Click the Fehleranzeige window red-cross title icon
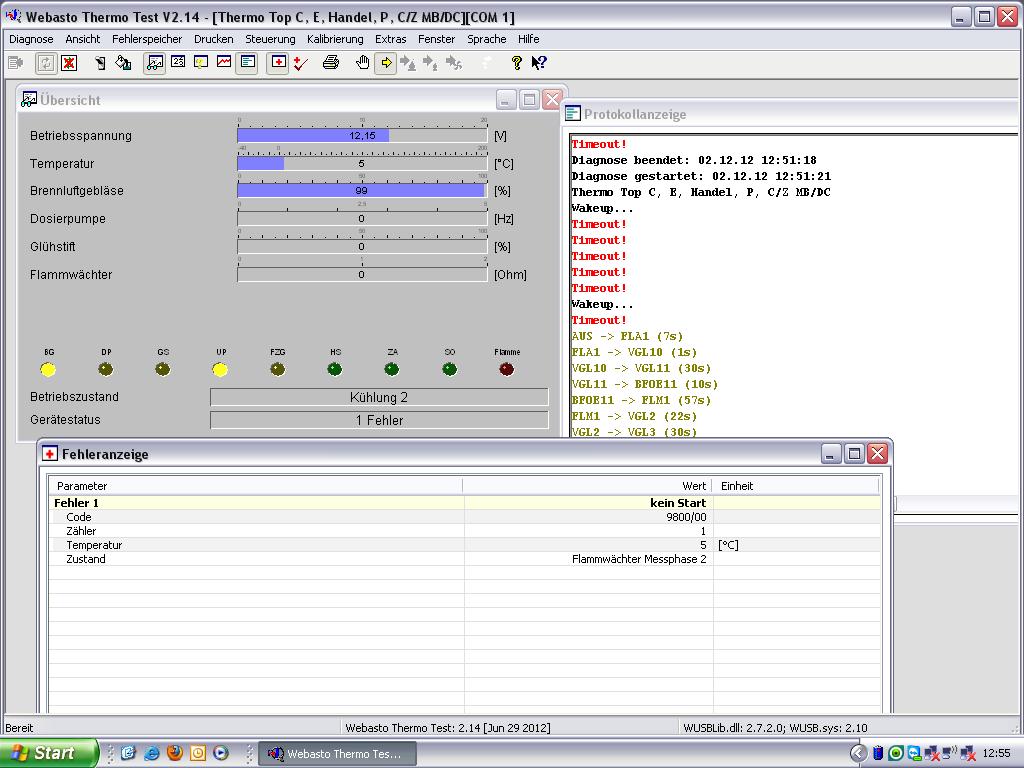 50,454
